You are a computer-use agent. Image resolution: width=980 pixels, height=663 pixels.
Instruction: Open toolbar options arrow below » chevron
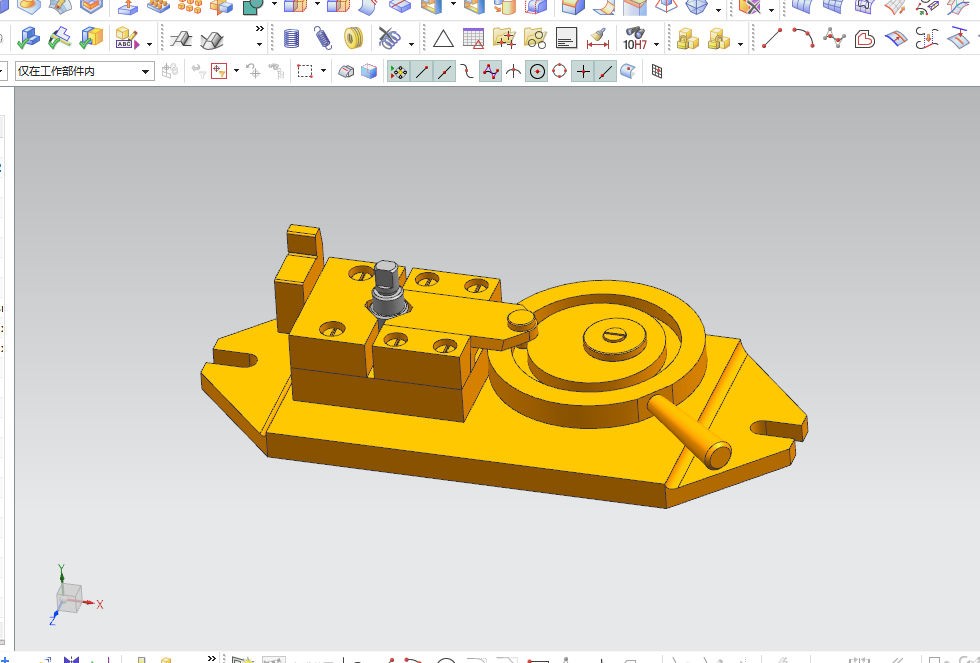point(259,44)
